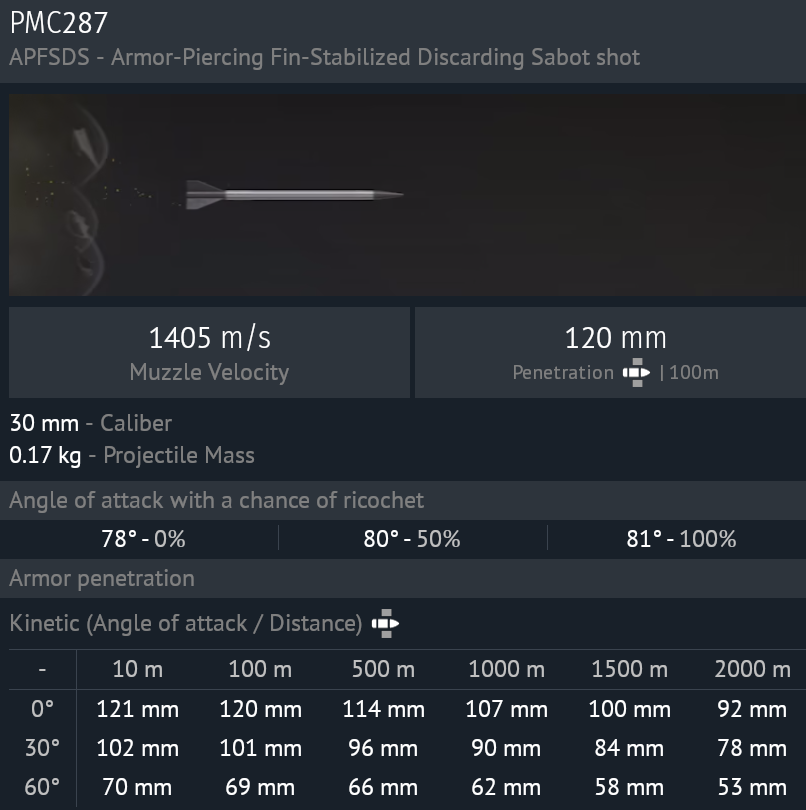Click the 0.17 kg Projectile Mass line
The height and width of the screenshot is (810, 806).
coord(132,455)
